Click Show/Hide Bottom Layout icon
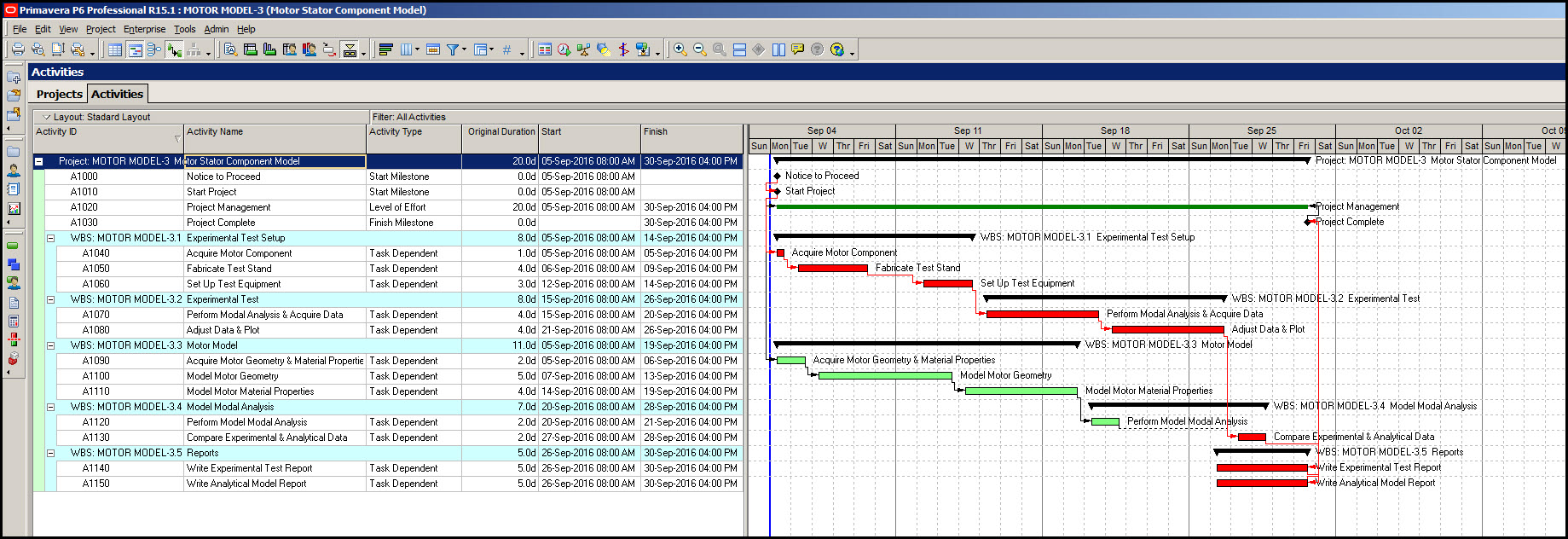This screenshot has width=1568, height=539. click(x=350, y=49)
